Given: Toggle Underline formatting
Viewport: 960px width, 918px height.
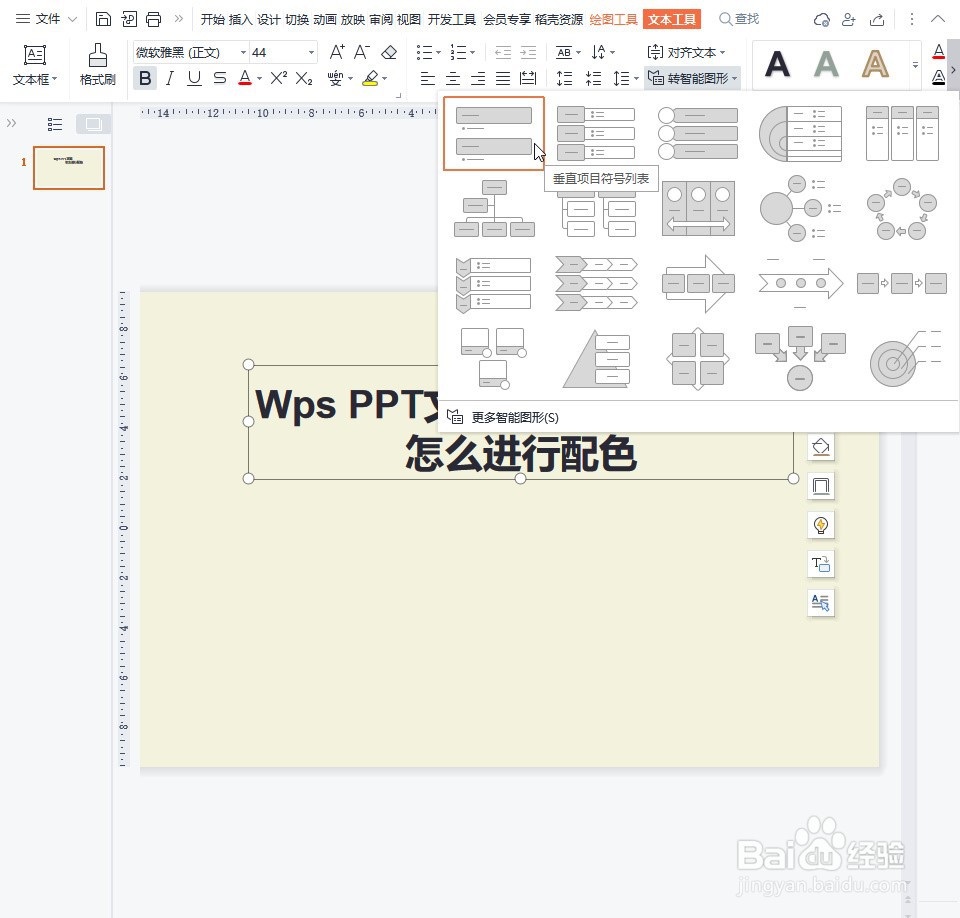Looking at the screenshot, I should click(194, 78).
